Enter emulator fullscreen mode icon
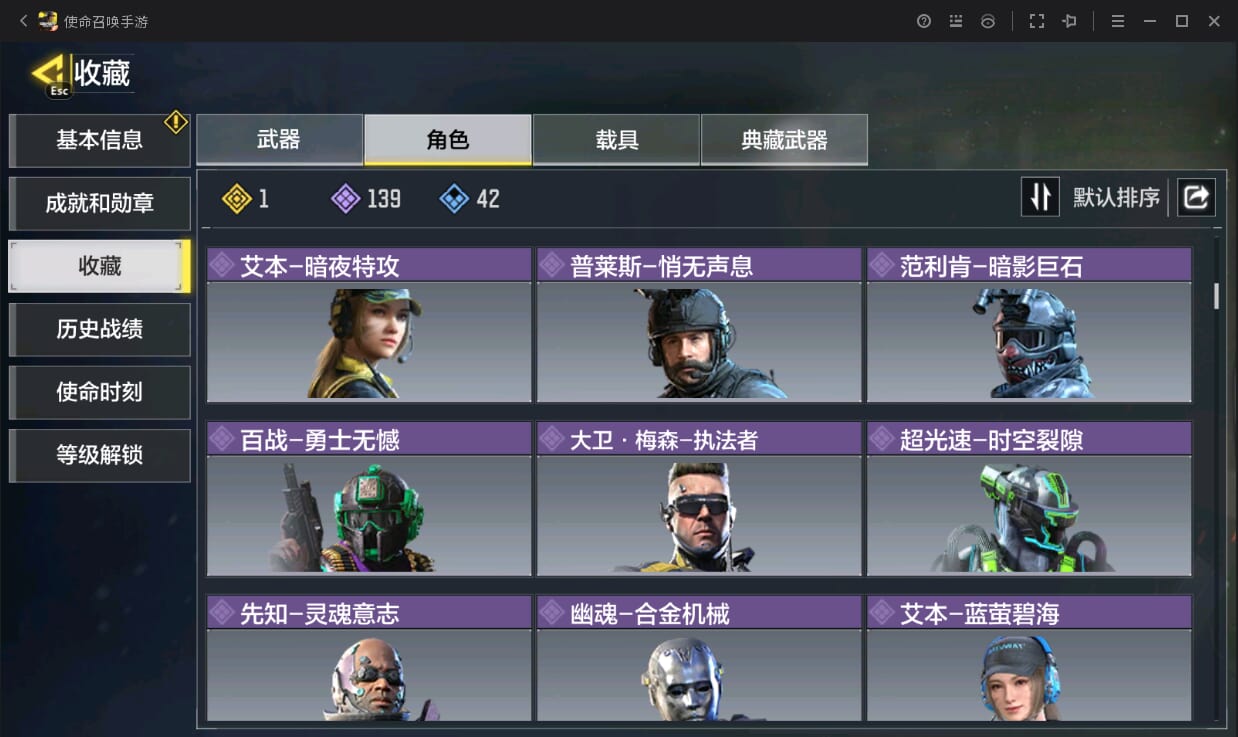The width and height of the screenshot is (1238, 737). pyautogui.click(x=1037, y=21)
